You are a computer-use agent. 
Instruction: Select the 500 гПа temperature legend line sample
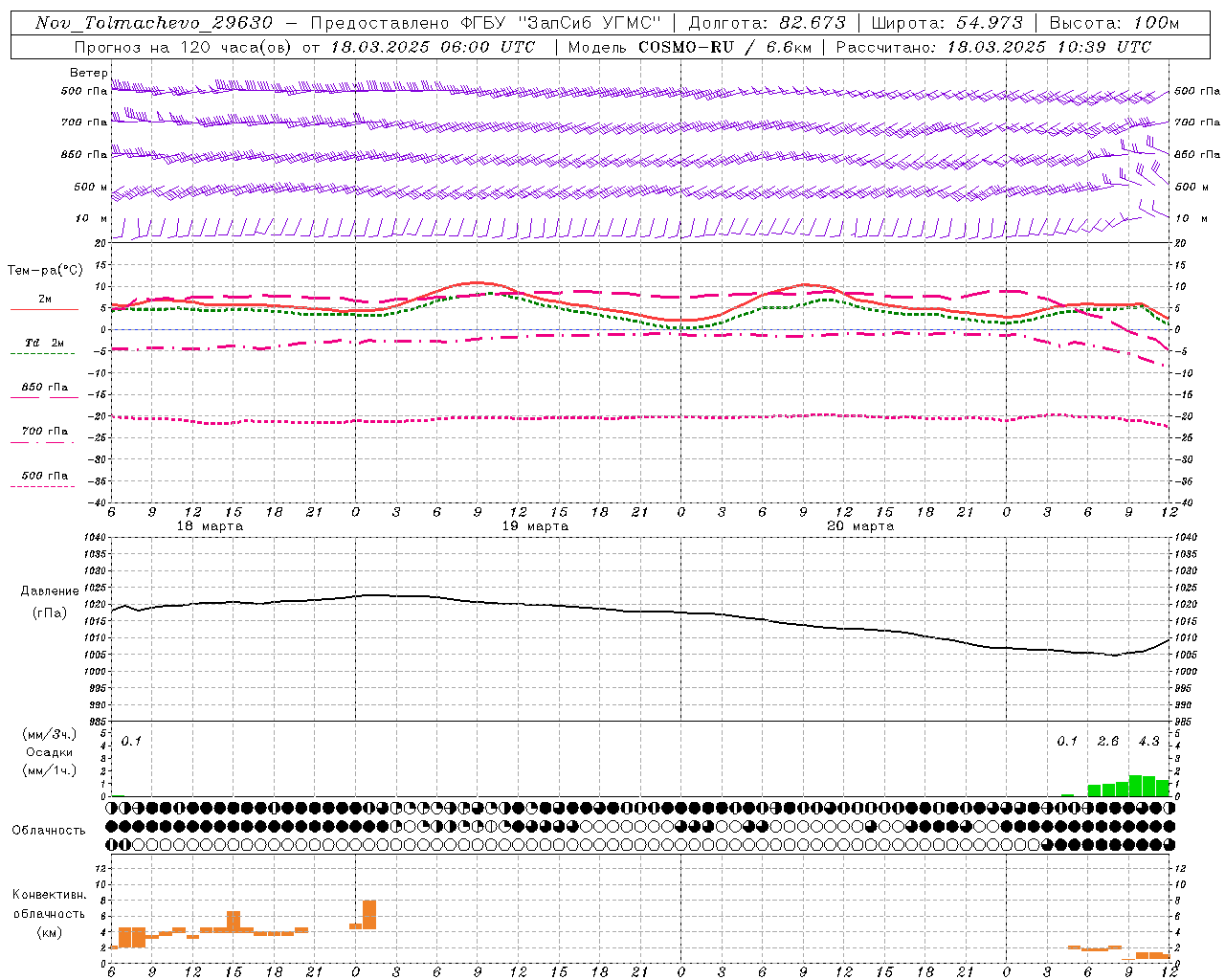(42, 487)
